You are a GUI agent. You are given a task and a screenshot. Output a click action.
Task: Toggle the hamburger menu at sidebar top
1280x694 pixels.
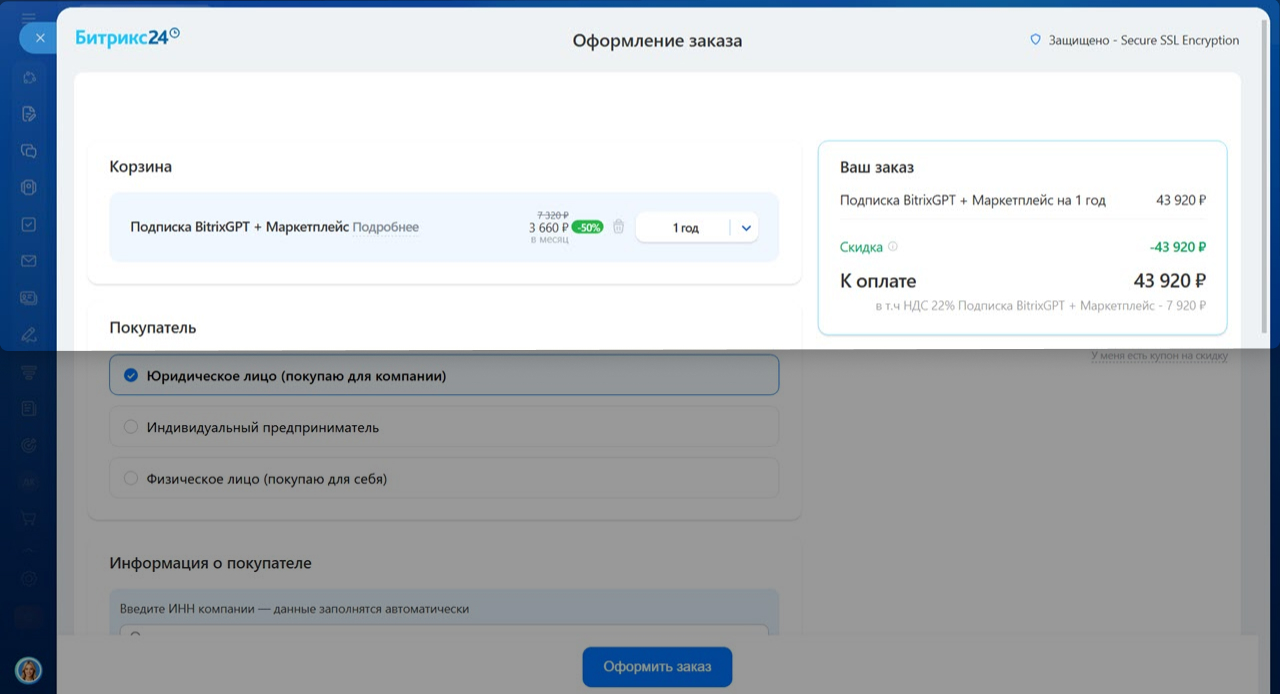tap(28, 17)
